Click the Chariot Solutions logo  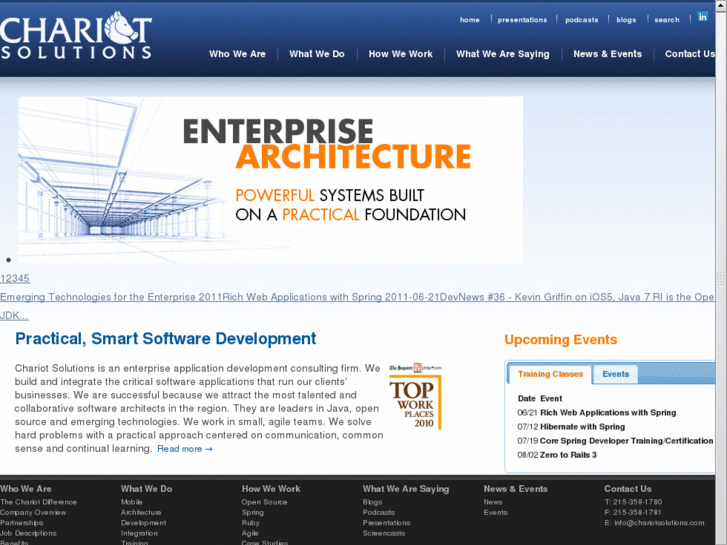[x=76, y=36]
